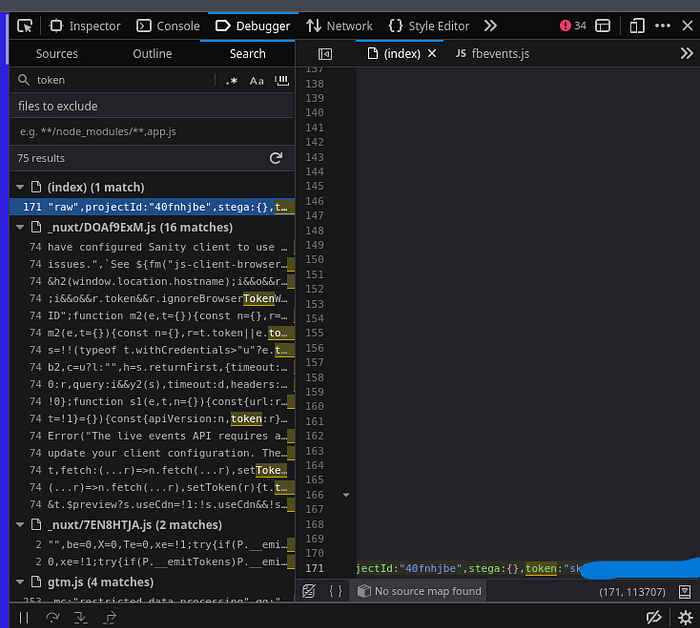
Task: Select the Debugger panel tab
Action: pyautogui.click(x=253, y=26)
